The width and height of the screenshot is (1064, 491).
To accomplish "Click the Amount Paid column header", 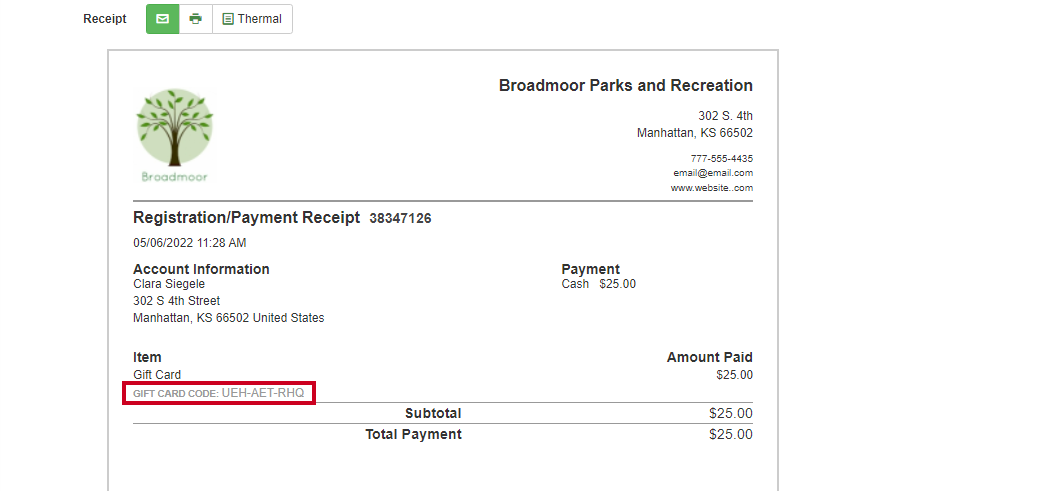I will tap(710, 357).
